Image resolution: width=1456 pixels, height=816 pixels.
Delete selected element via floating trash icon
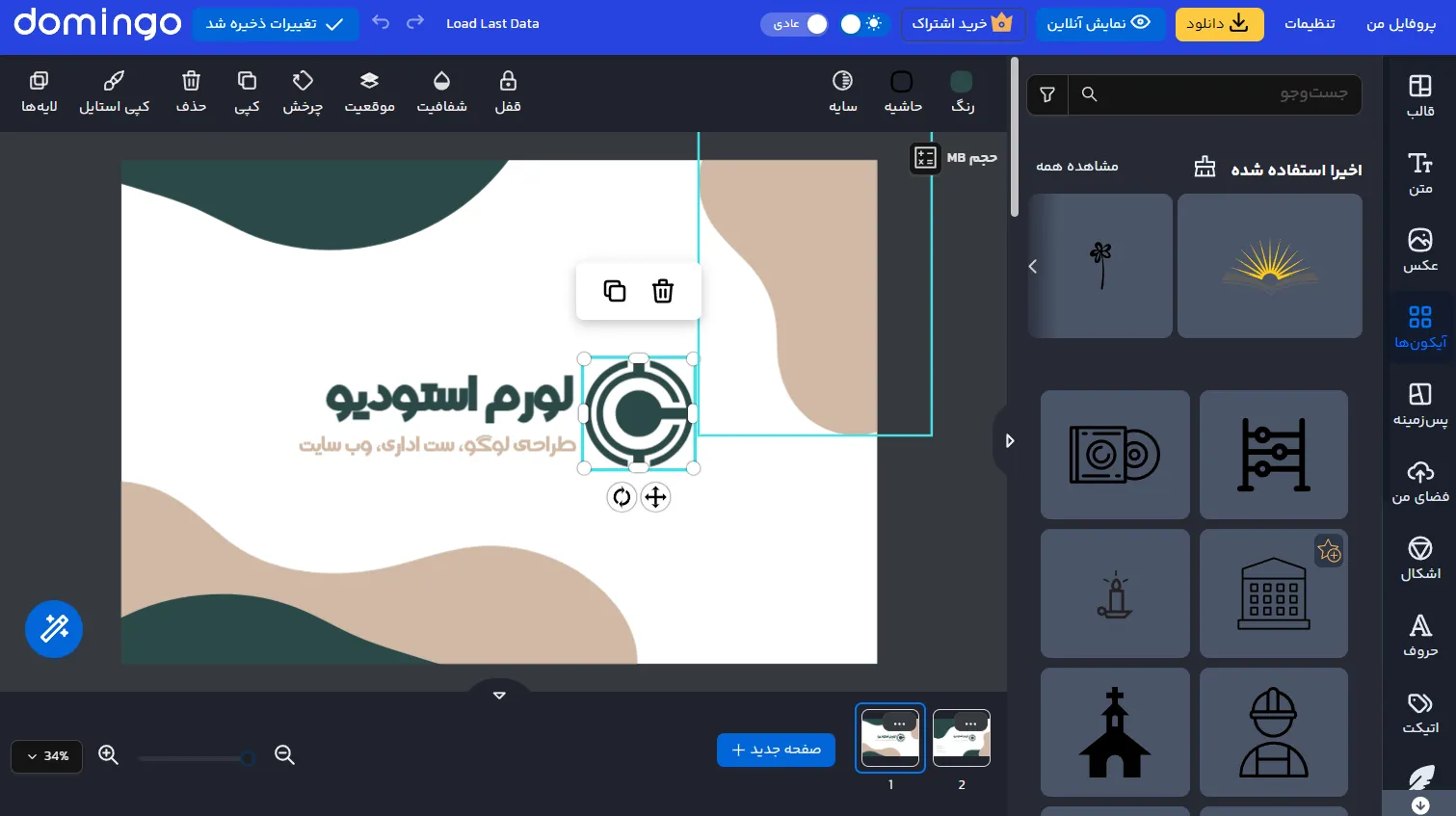[663, 291]
